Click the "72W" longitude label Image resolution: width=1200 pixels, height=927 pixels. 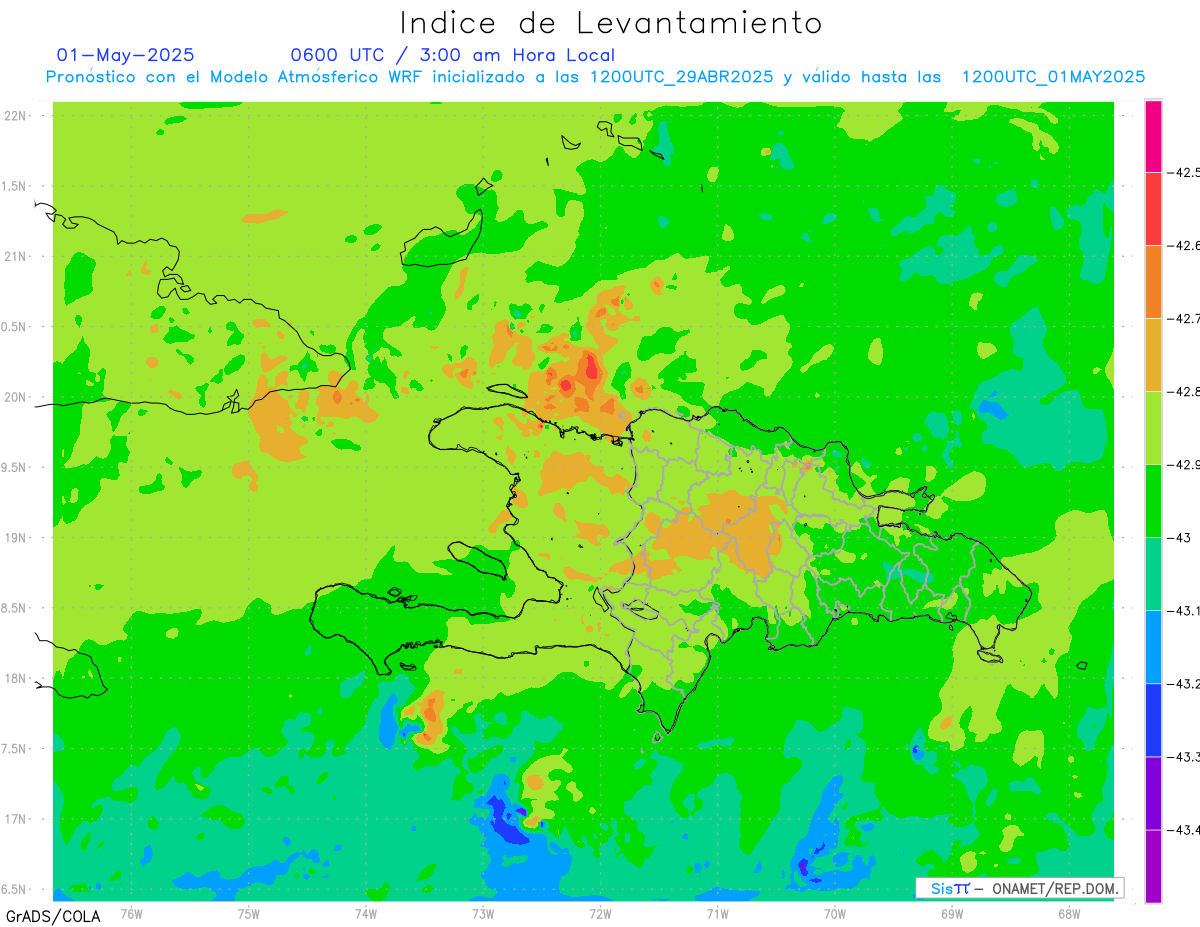click(600, 913)
